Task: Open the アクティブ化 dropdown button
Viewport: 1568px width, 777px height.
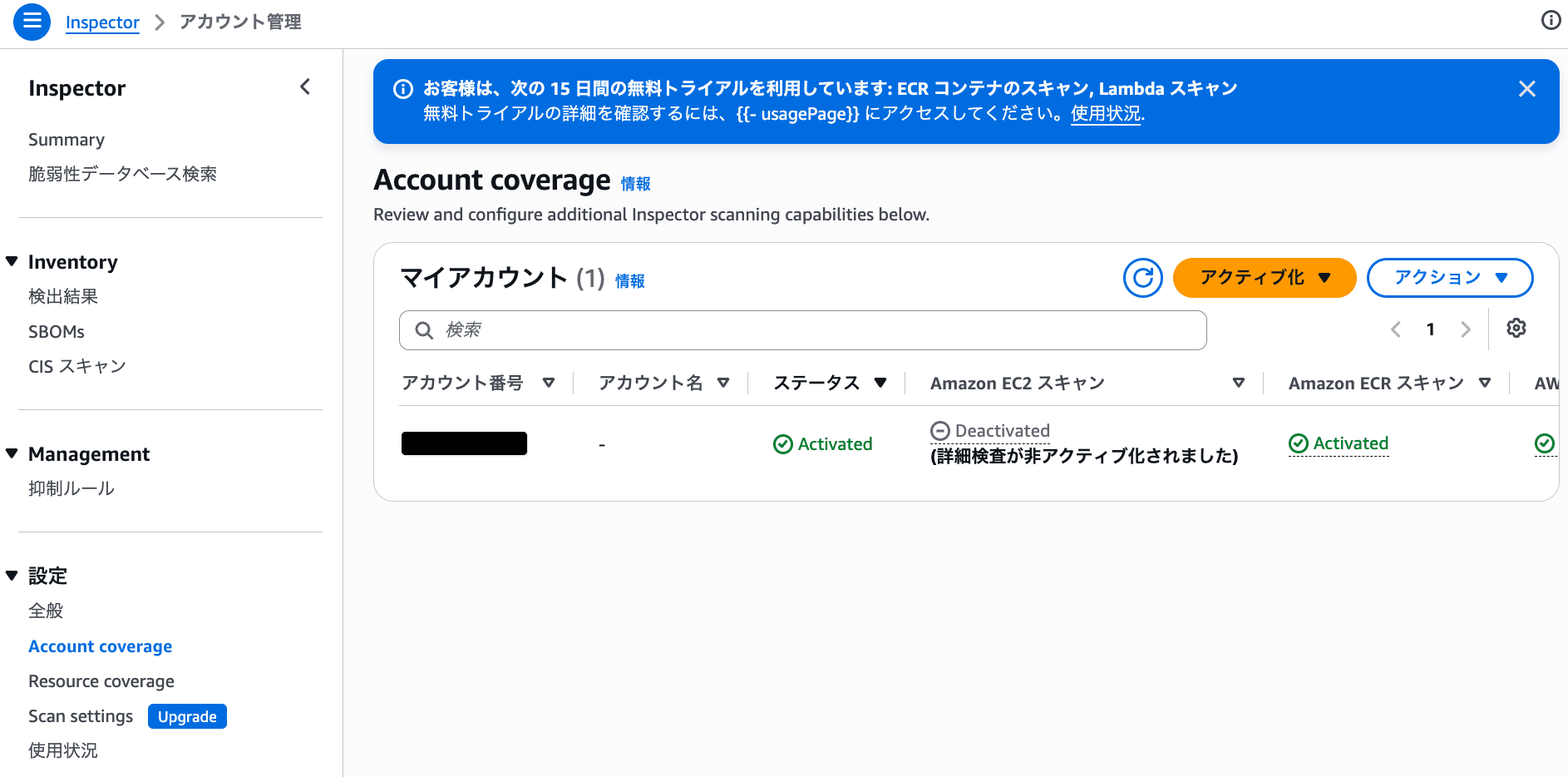Action: point(1265,278)
